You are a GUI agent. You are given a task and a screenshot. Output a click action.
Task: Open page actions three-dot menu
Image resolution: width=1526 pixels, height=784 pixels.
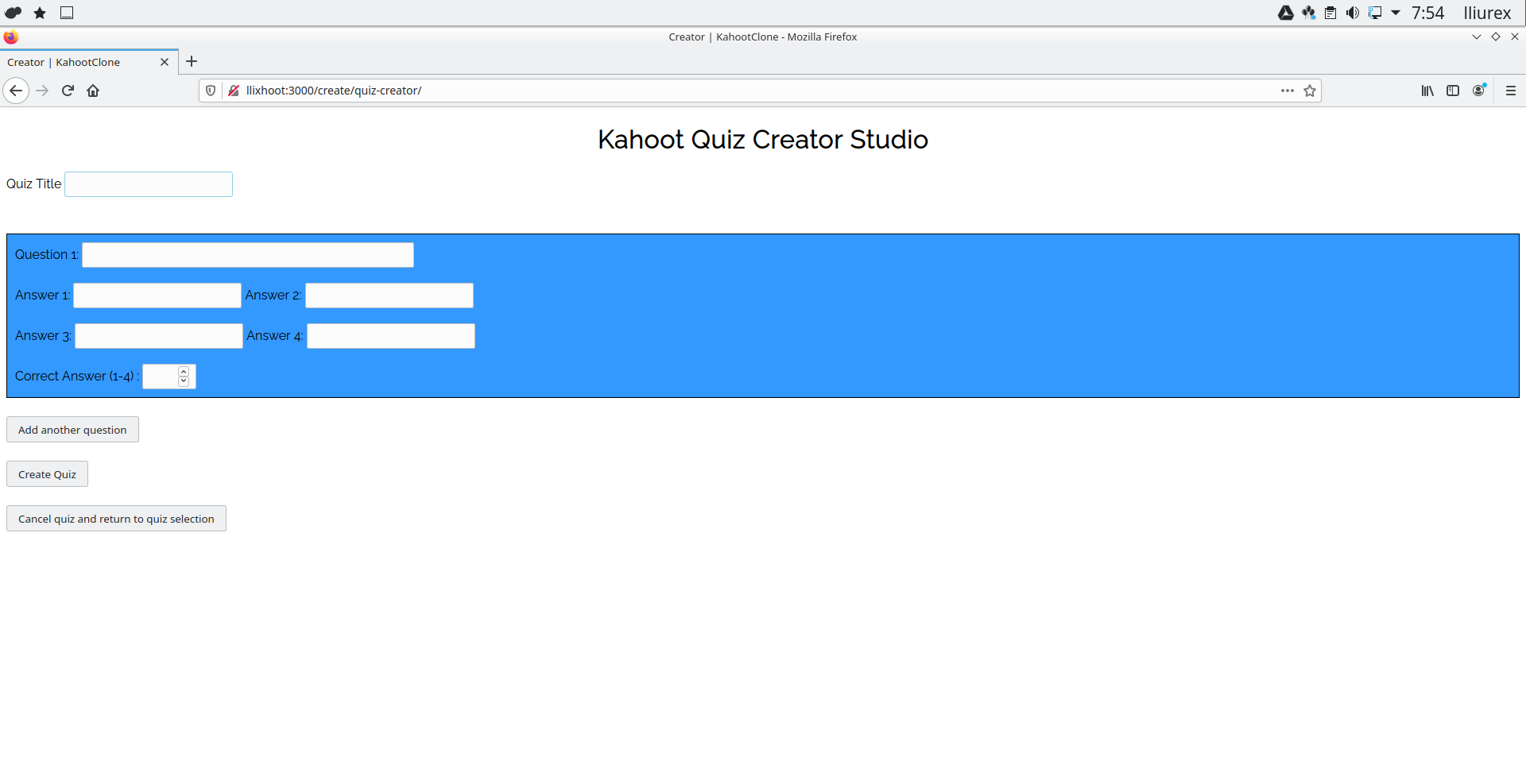(x=1288, y=91)
